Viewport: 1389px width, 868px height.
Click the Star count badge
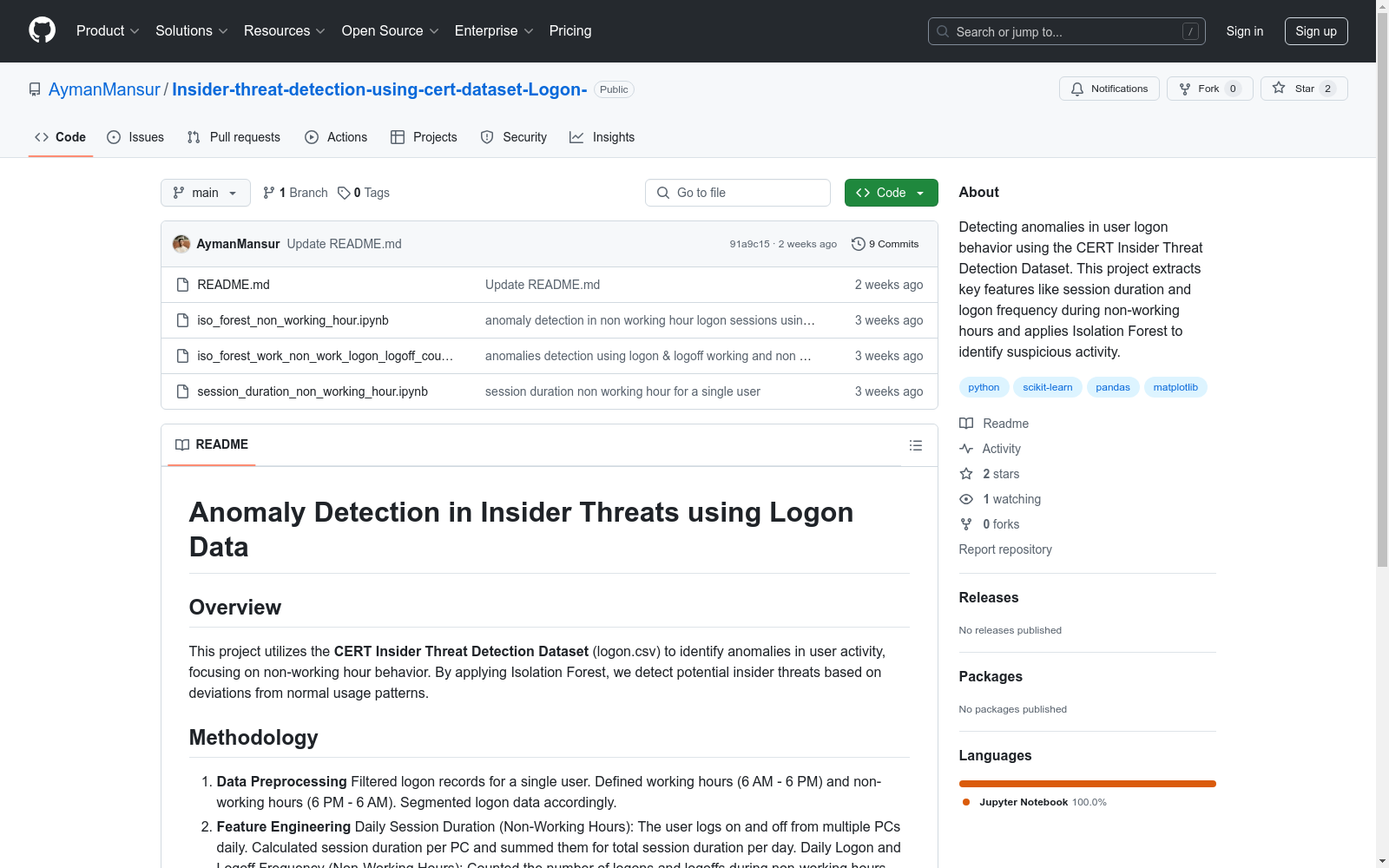coord(1327,89)
